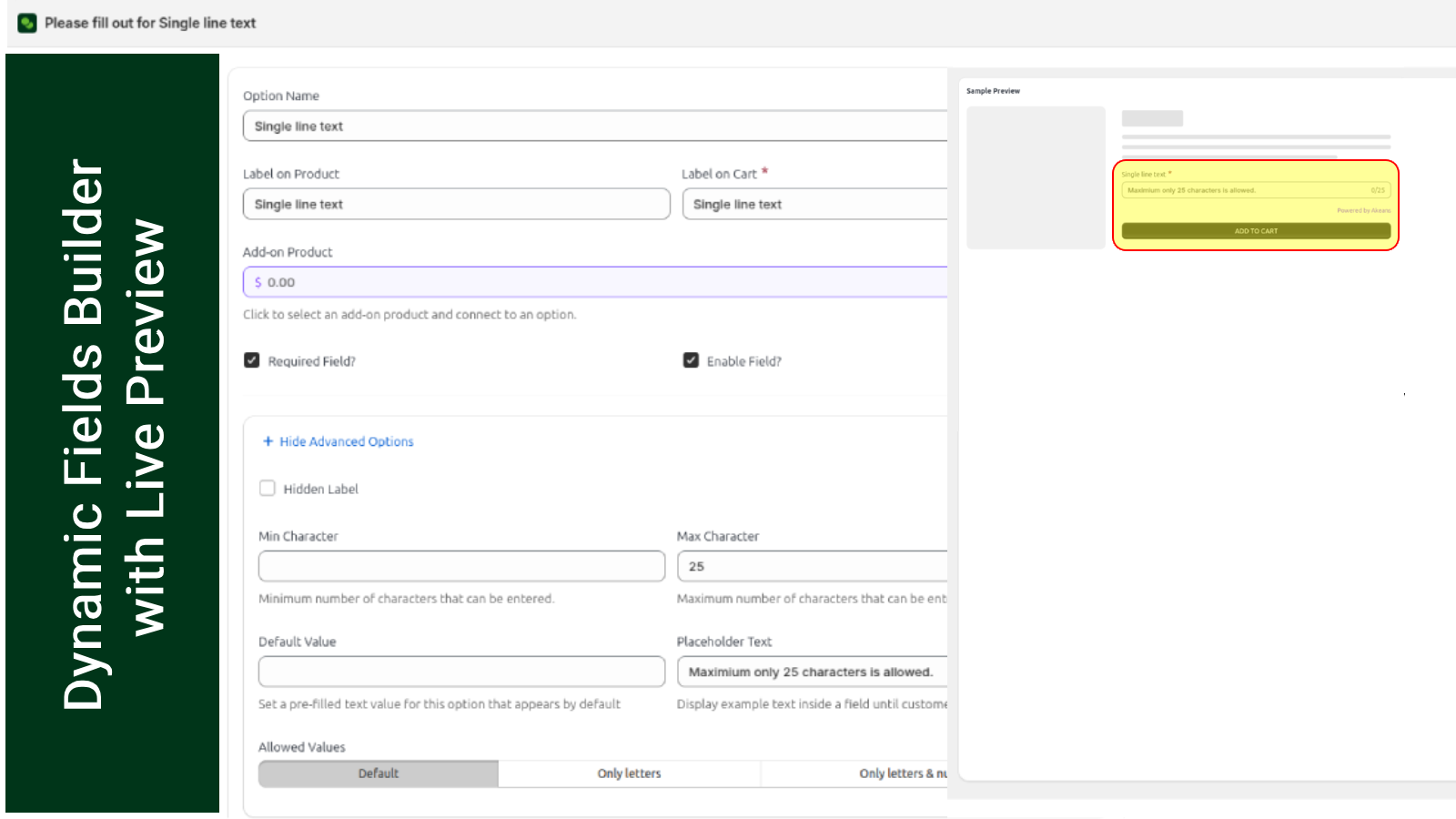Uncheck the Required Field checkbox
The height and width of the screenshot is (819, 1456).
tap(251, 359)
